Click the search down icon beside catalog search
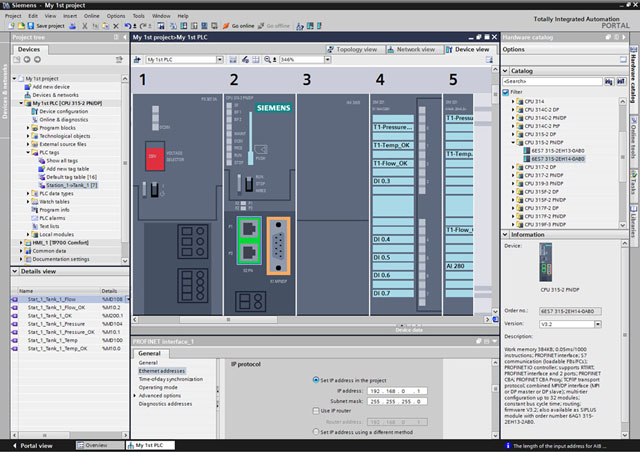Screen dimensions: 640x452 (609, 81)
